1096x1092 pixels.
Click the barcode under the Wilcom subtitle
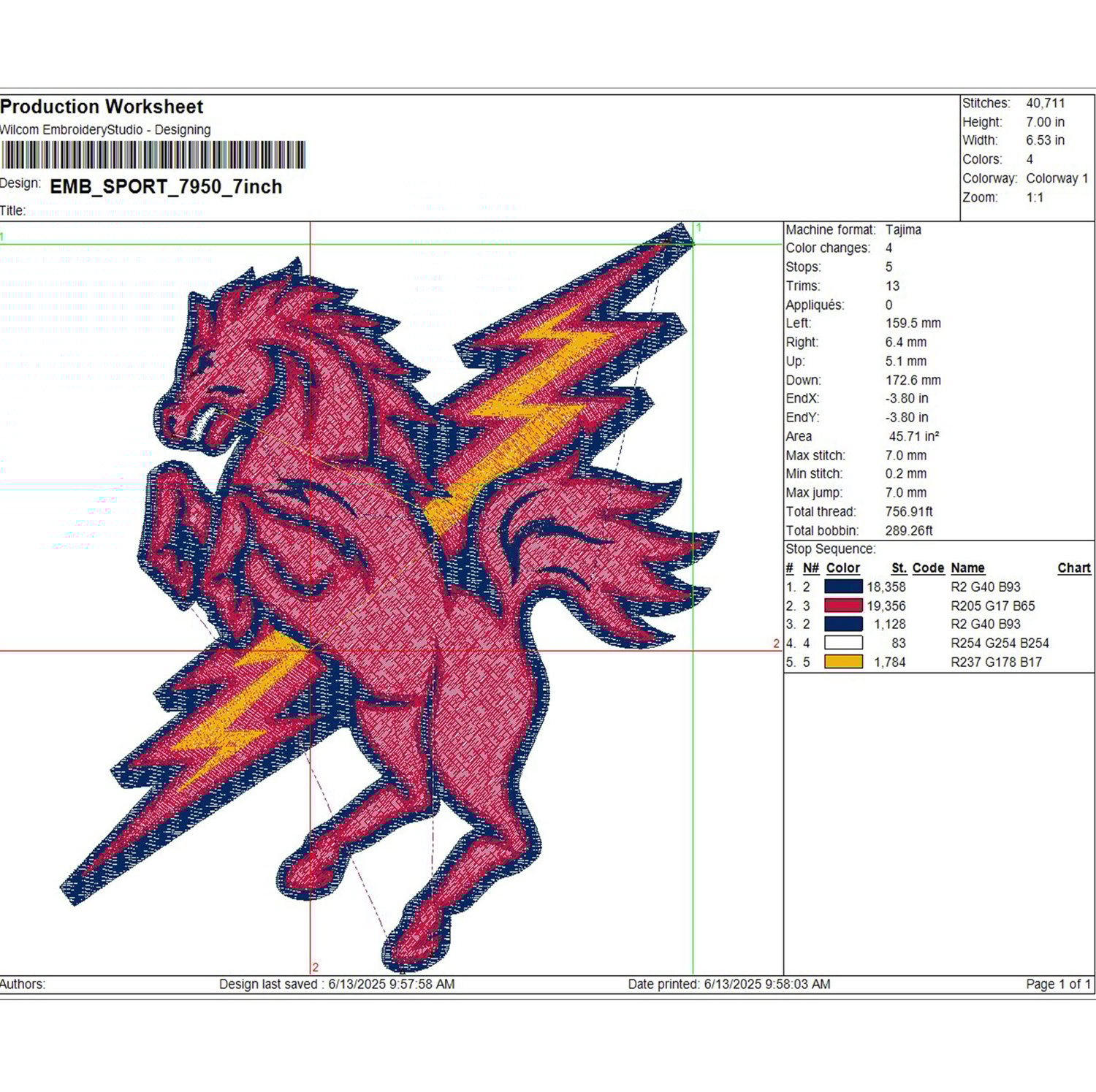pos(153,155)
